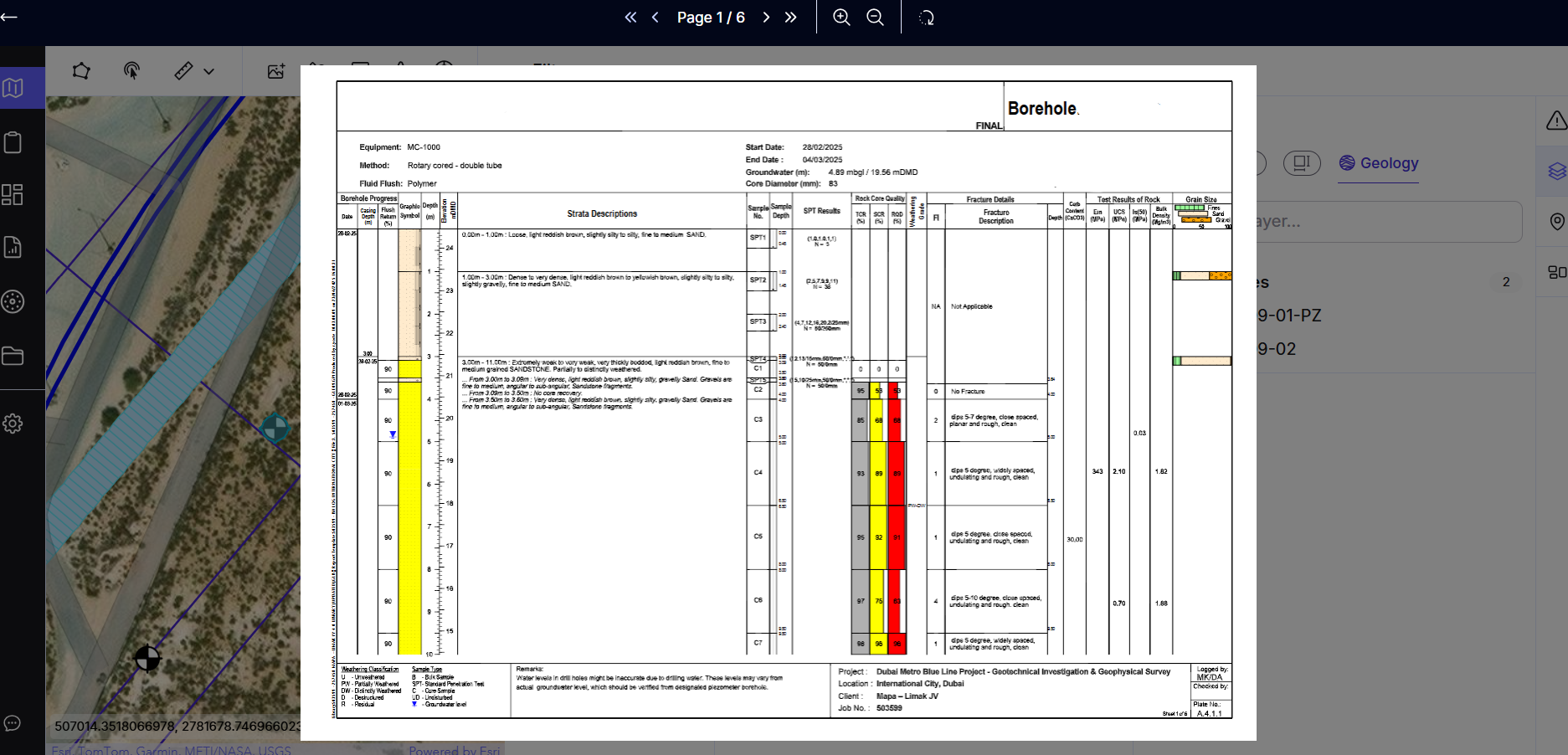The image size is (1568, 755).
Task: Open the warning alerts panel
Action: [1555, 121]
